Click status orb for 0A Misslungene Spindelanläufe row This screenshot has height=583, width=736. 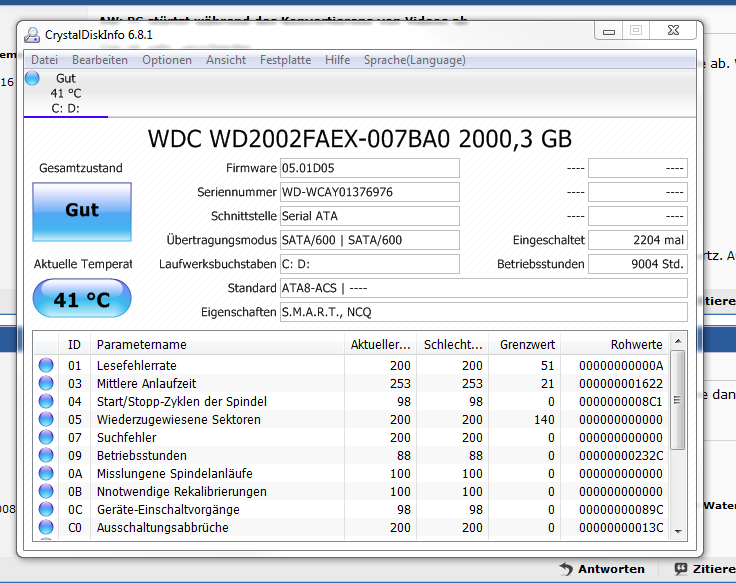pos(46,473)
